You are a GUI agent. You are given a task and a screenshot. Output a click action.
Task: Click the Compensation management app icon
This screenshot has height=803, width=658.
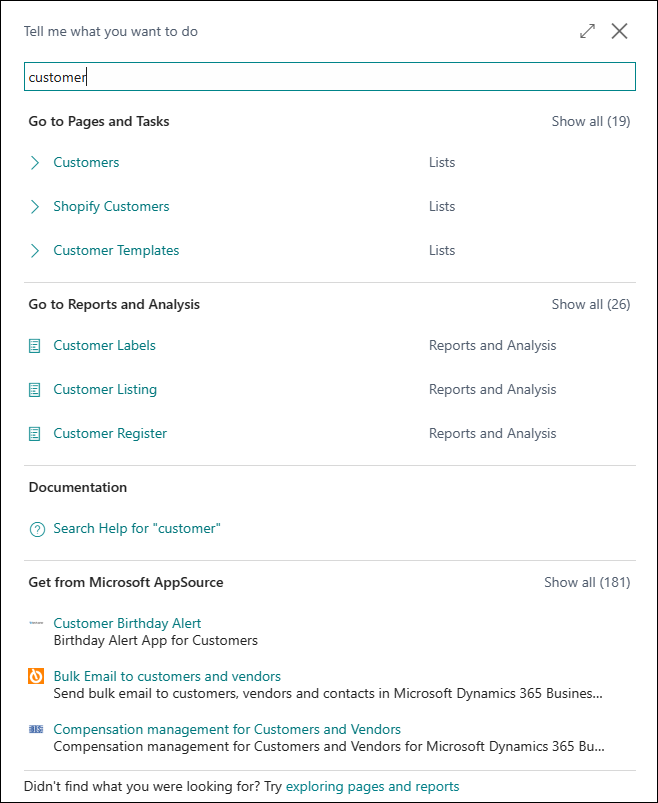(36, 729)
